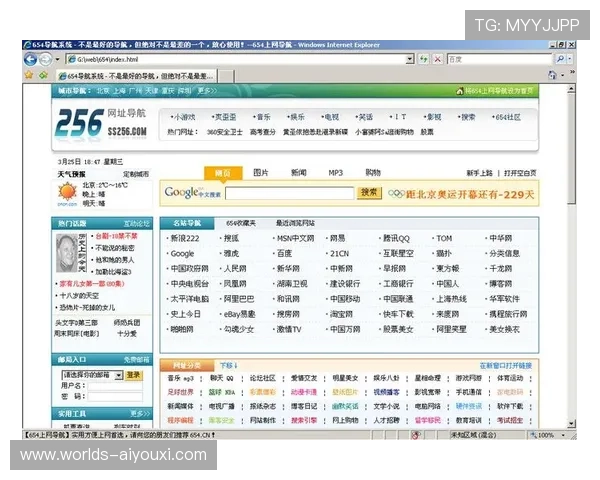Open the search provider dropdown arrow
The image size is (600, 480).
(x=569, y=59)
